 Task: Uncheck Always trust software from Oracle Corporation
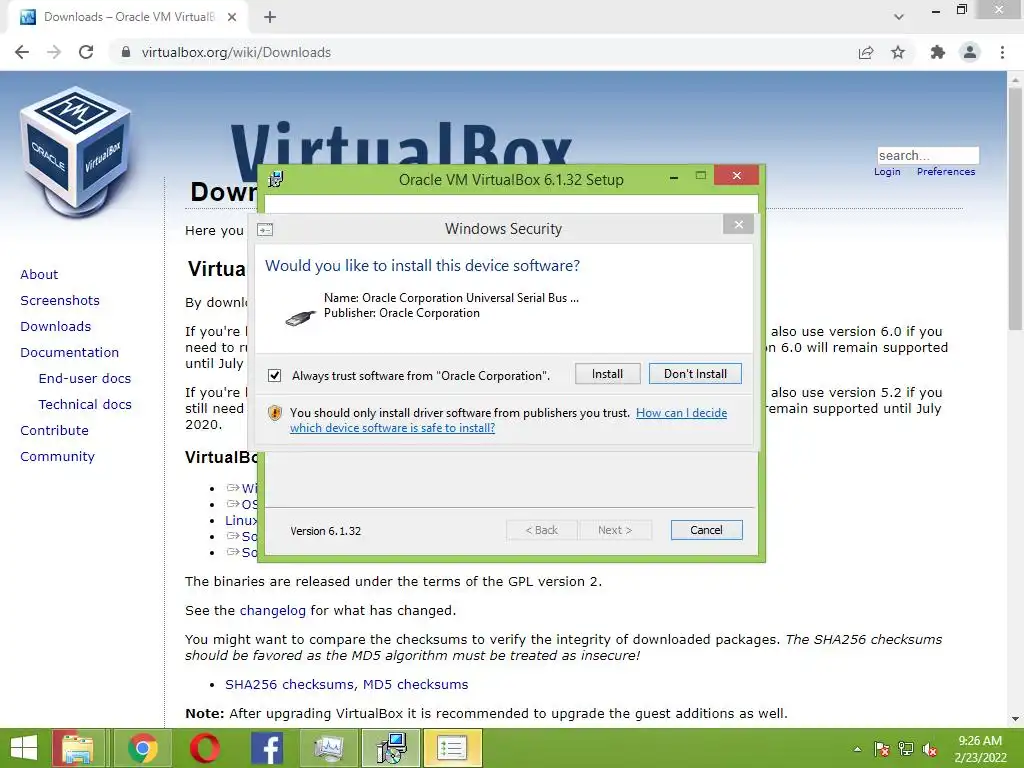click(274, 376)
